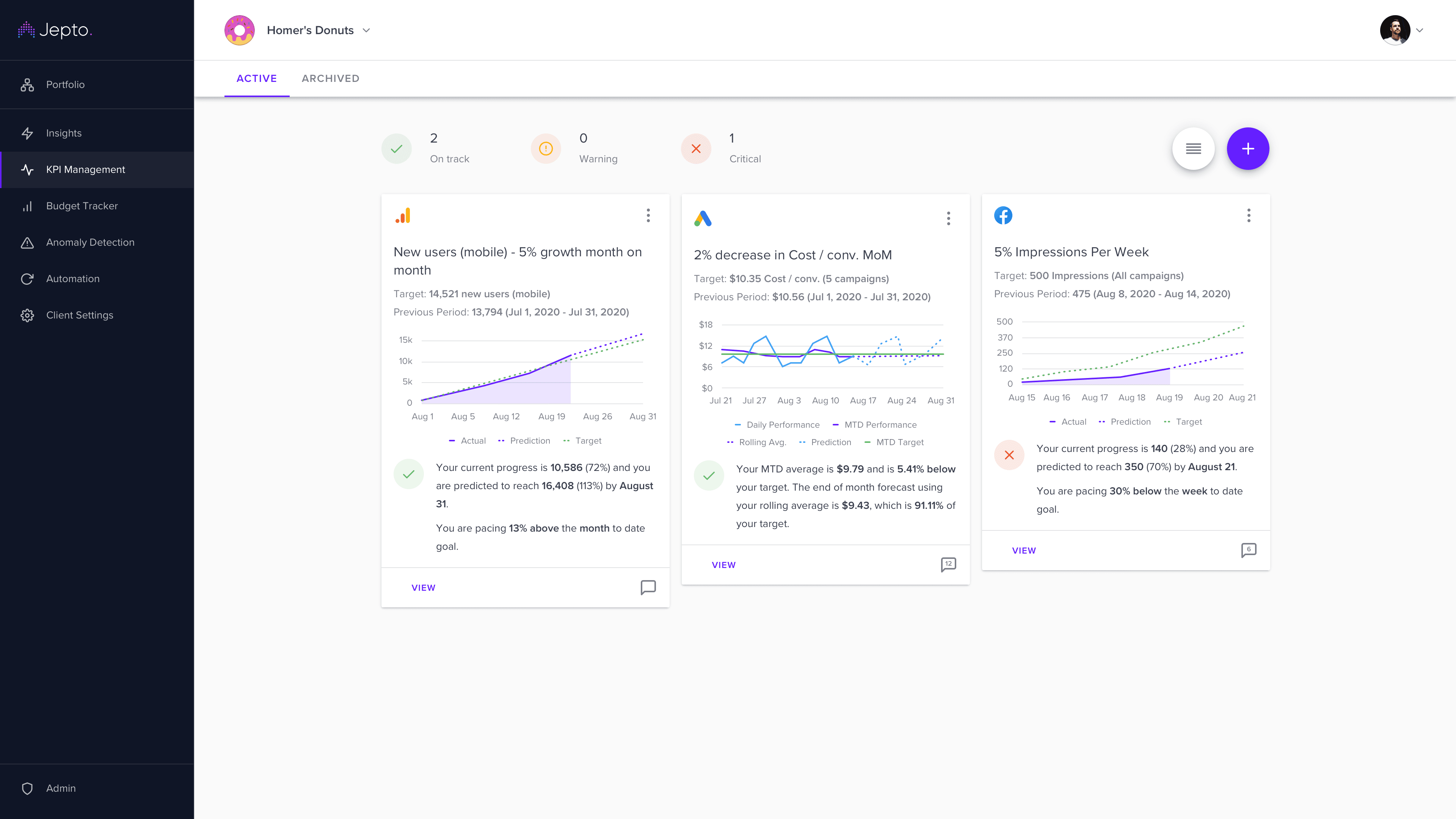Click Client Settings gear icon

click(x=27, y=315)
